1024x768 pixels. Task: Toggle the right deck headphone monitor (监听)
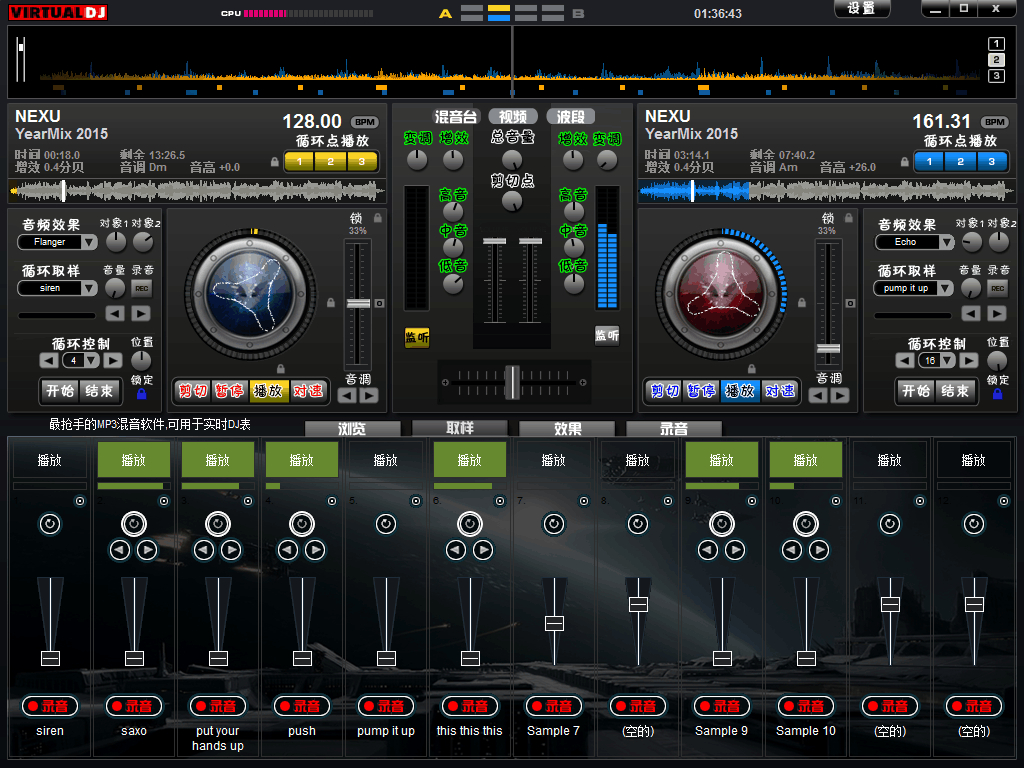pos(607,336)
